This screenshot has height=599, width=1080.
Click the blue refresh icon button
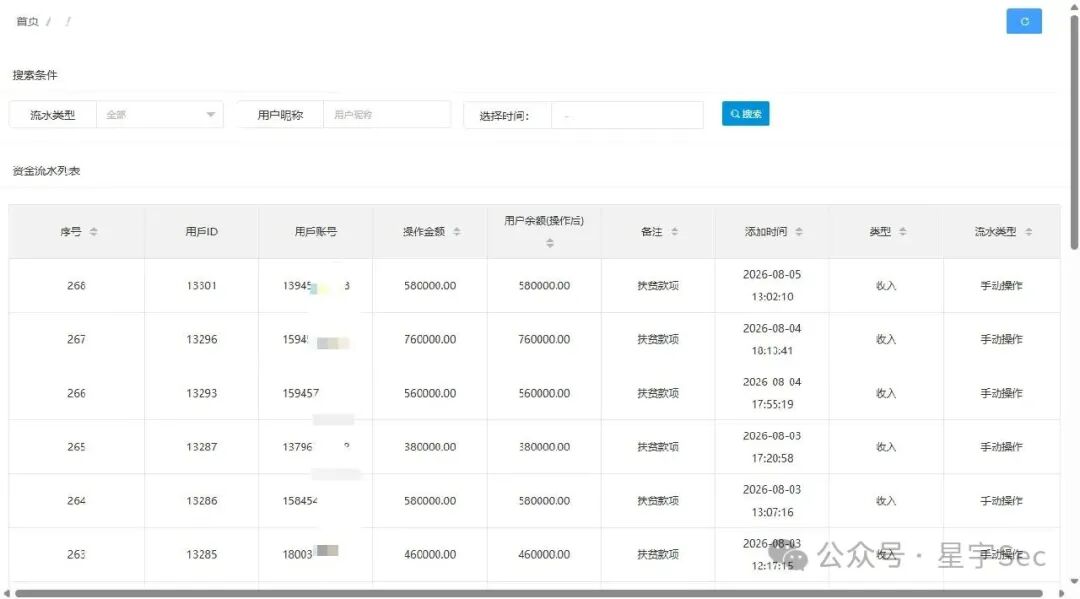(x=1024, y=21)
